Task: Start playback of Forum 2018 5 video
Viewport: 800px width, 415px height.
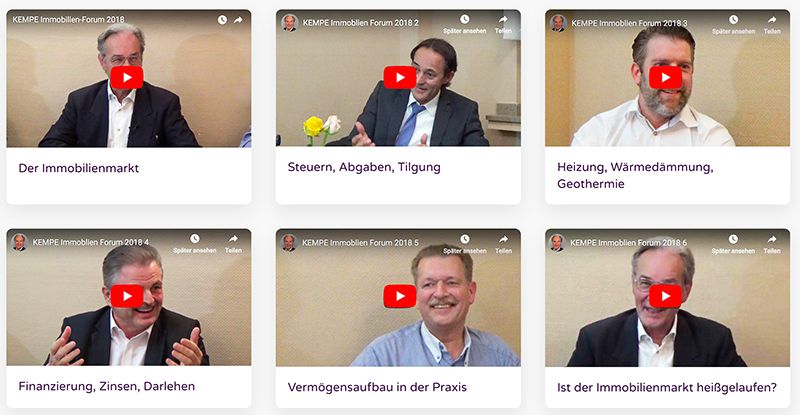Action: [399, 296]
